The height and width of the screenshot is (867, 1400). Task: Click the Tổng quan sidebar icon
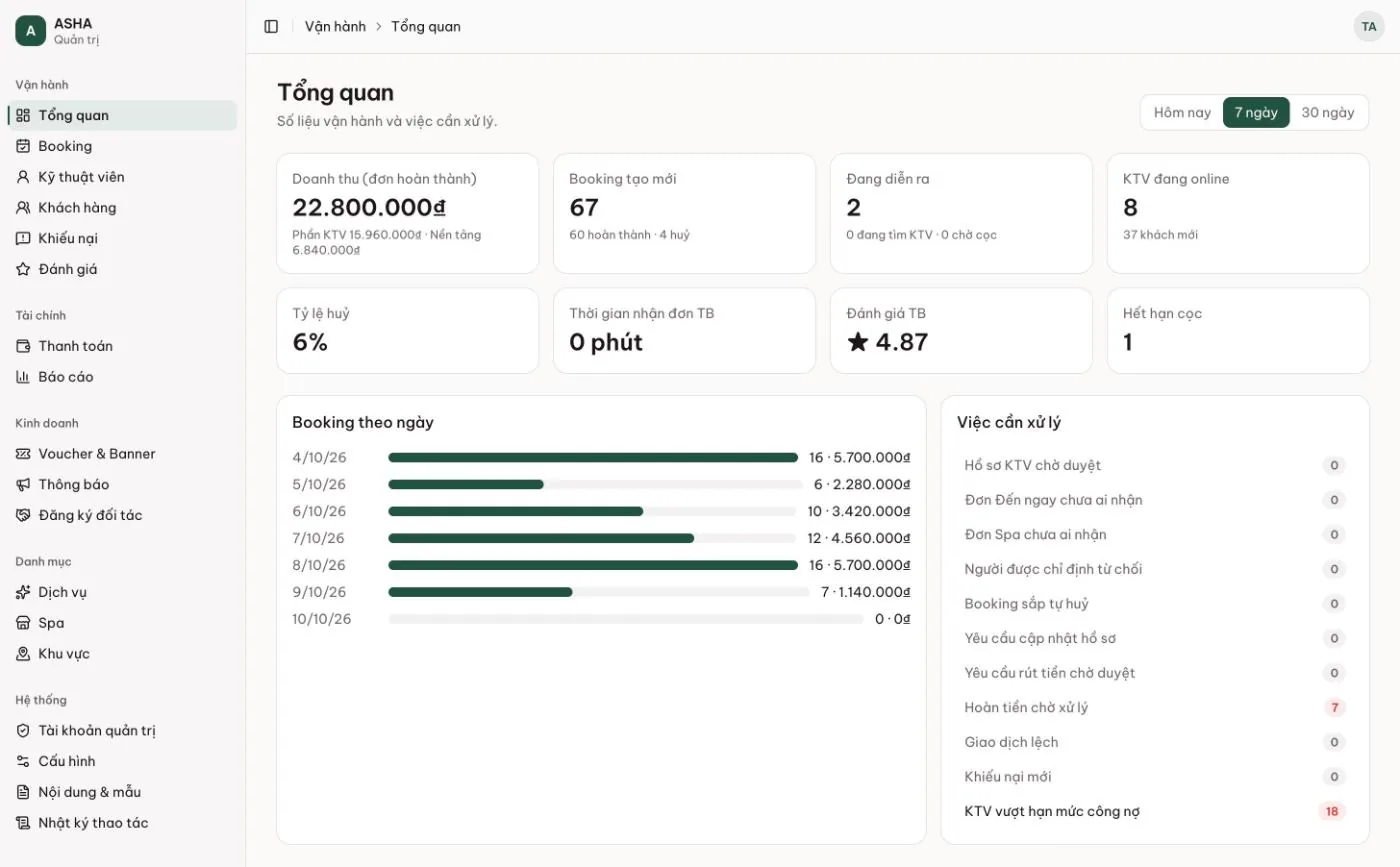coord(23,115)
